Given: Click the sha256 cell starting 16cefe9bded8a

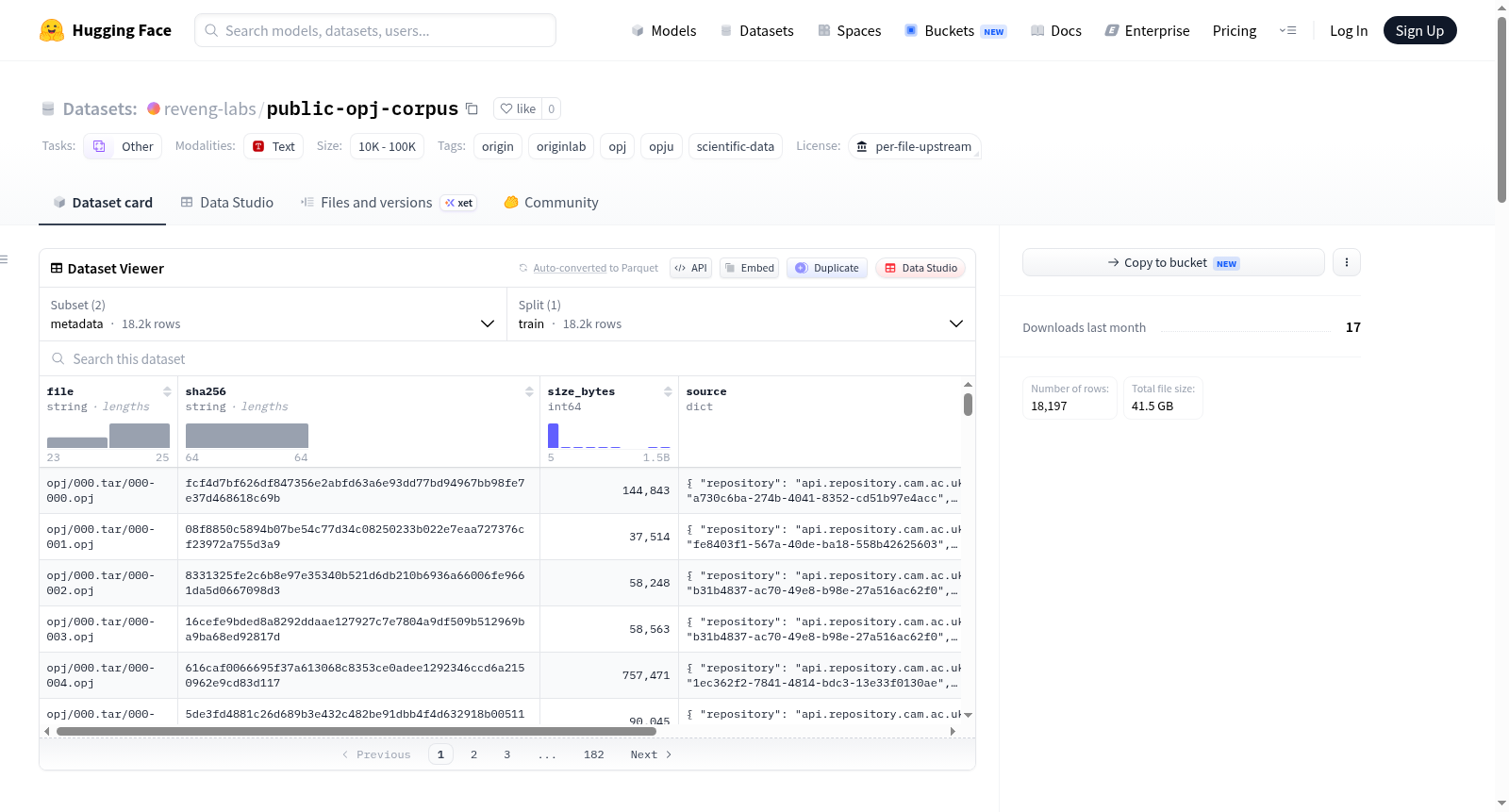Looking at the screenshot, I should 358,629.
